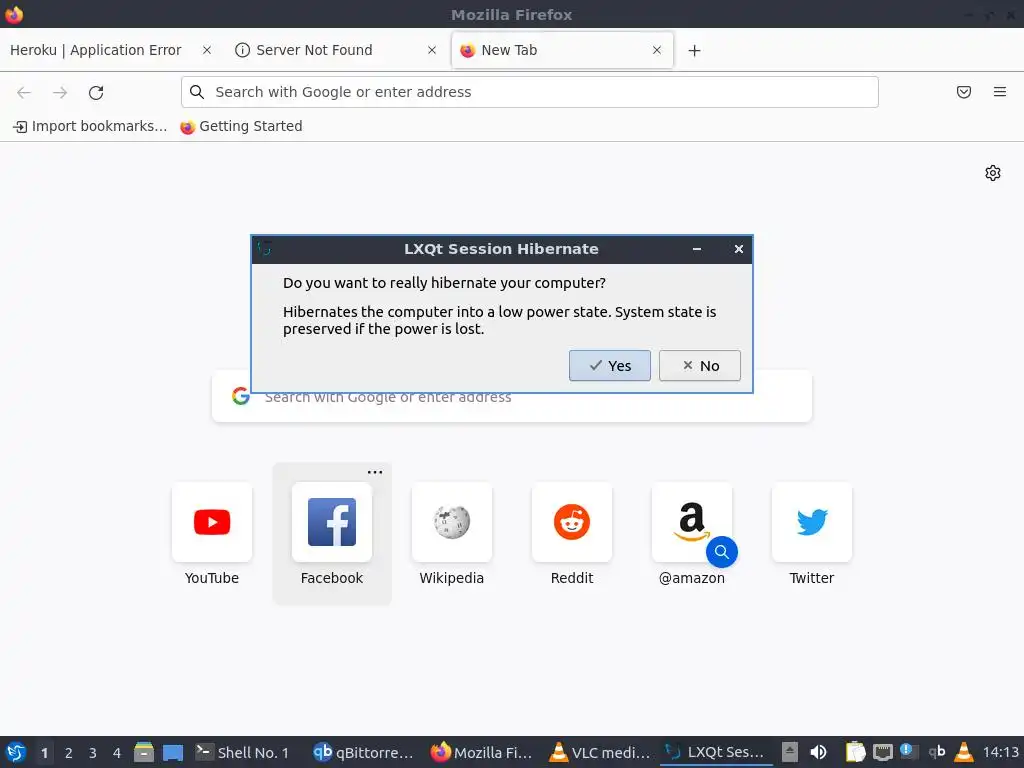The width and height of the screenshot is (1024, 768).
Task: Open the Facebook tile three-dot menu
Action: point(375,472)
